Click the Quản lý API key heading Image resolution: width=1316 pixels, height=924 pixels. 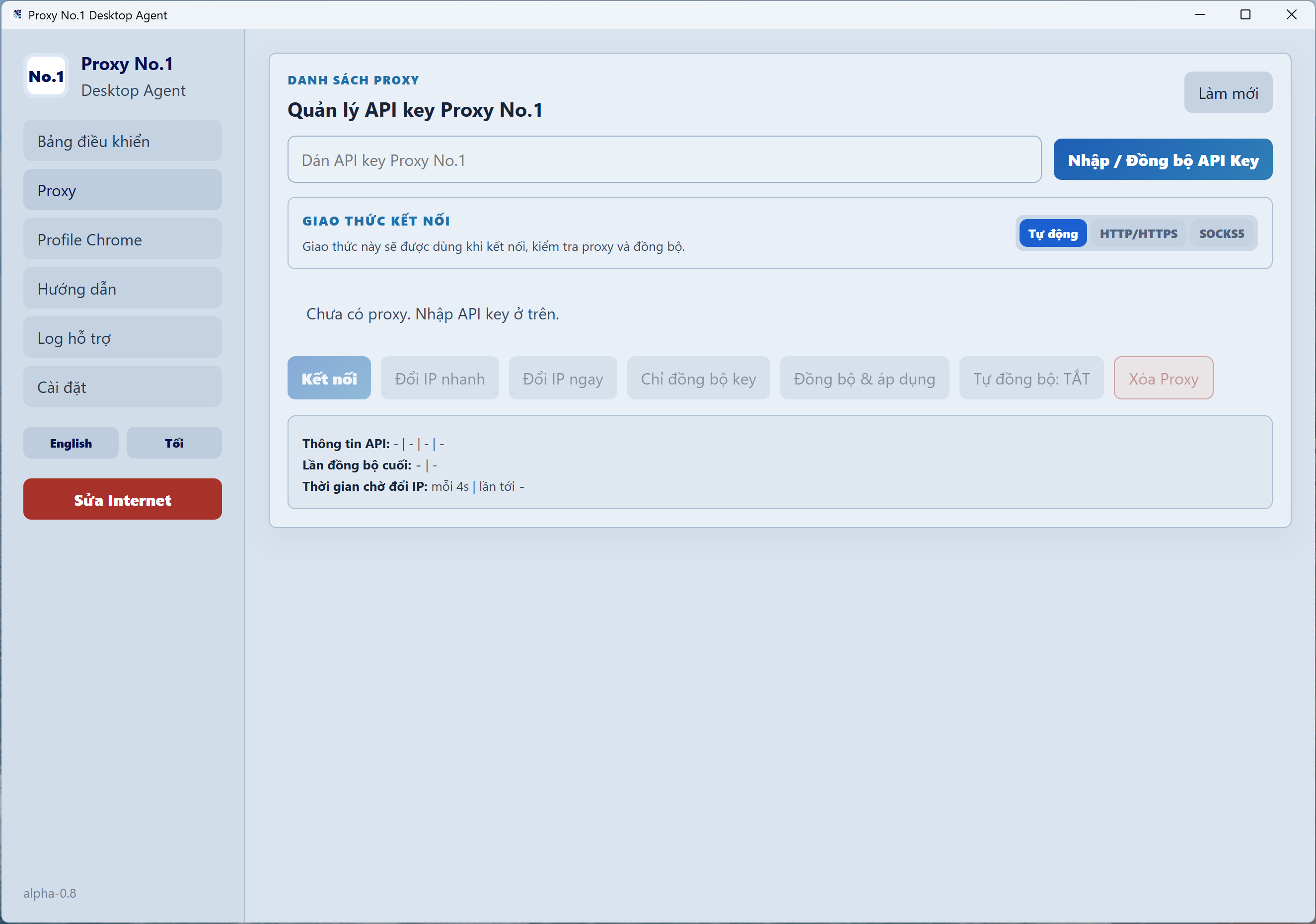tap(415, 109)
